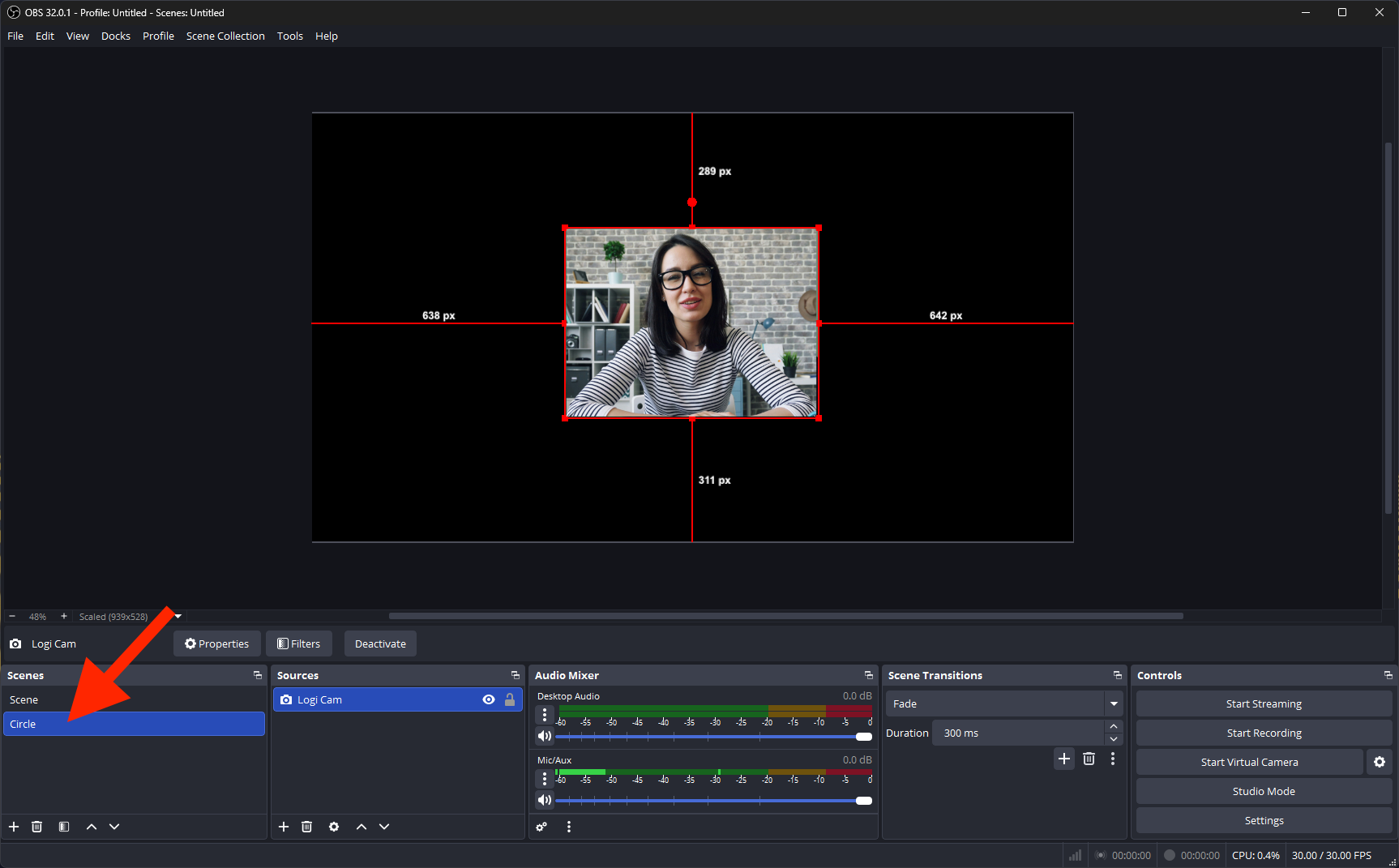Add a new scene transition

(x=1064, y=759)
